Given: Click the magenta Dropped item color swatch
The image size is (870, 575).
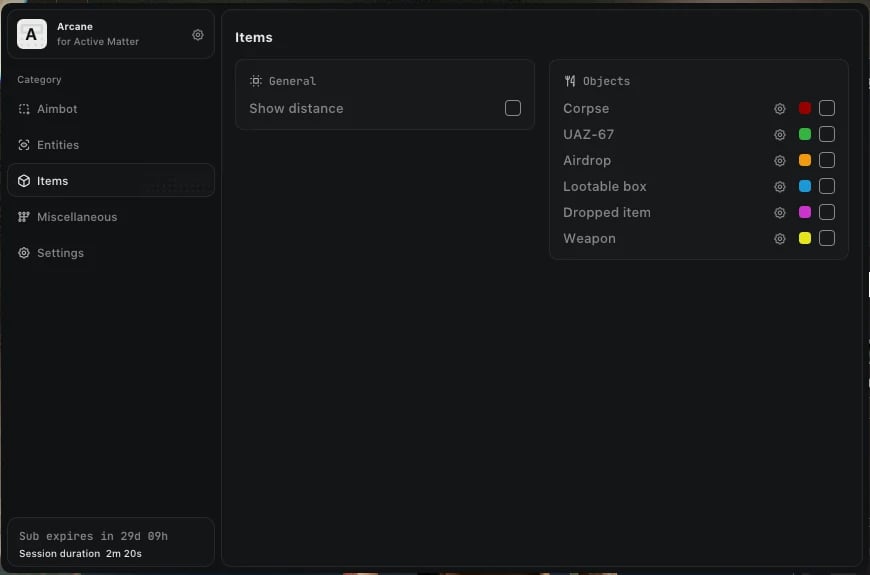Looking at the screenshot, I should tap(805, 212).
